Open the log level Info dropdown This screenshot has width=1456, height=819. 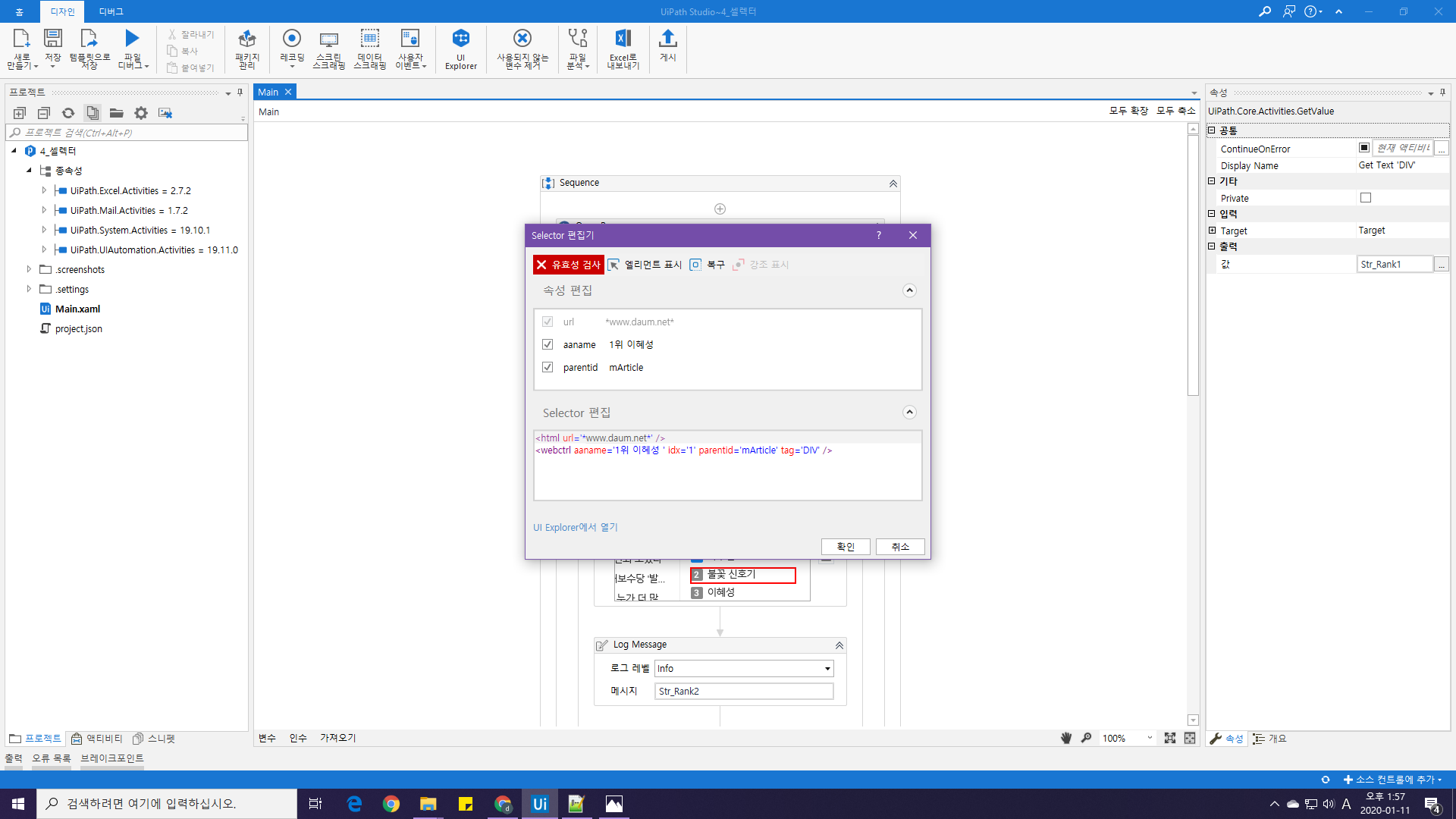tap(827, 668)
